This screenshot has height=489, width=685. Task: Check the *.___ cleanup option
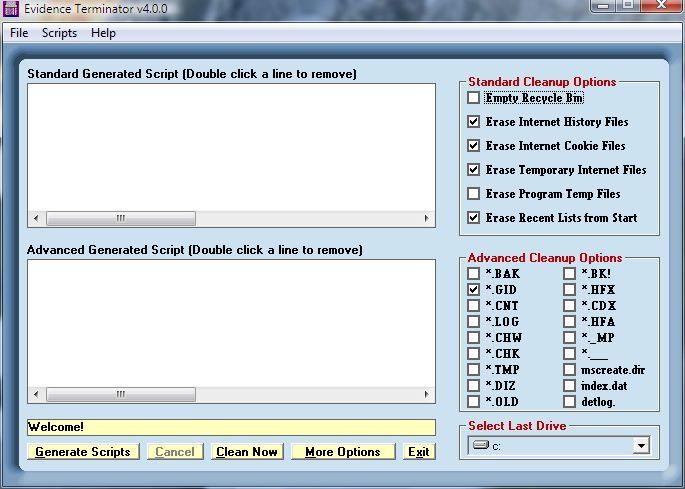tap(569, 354)
